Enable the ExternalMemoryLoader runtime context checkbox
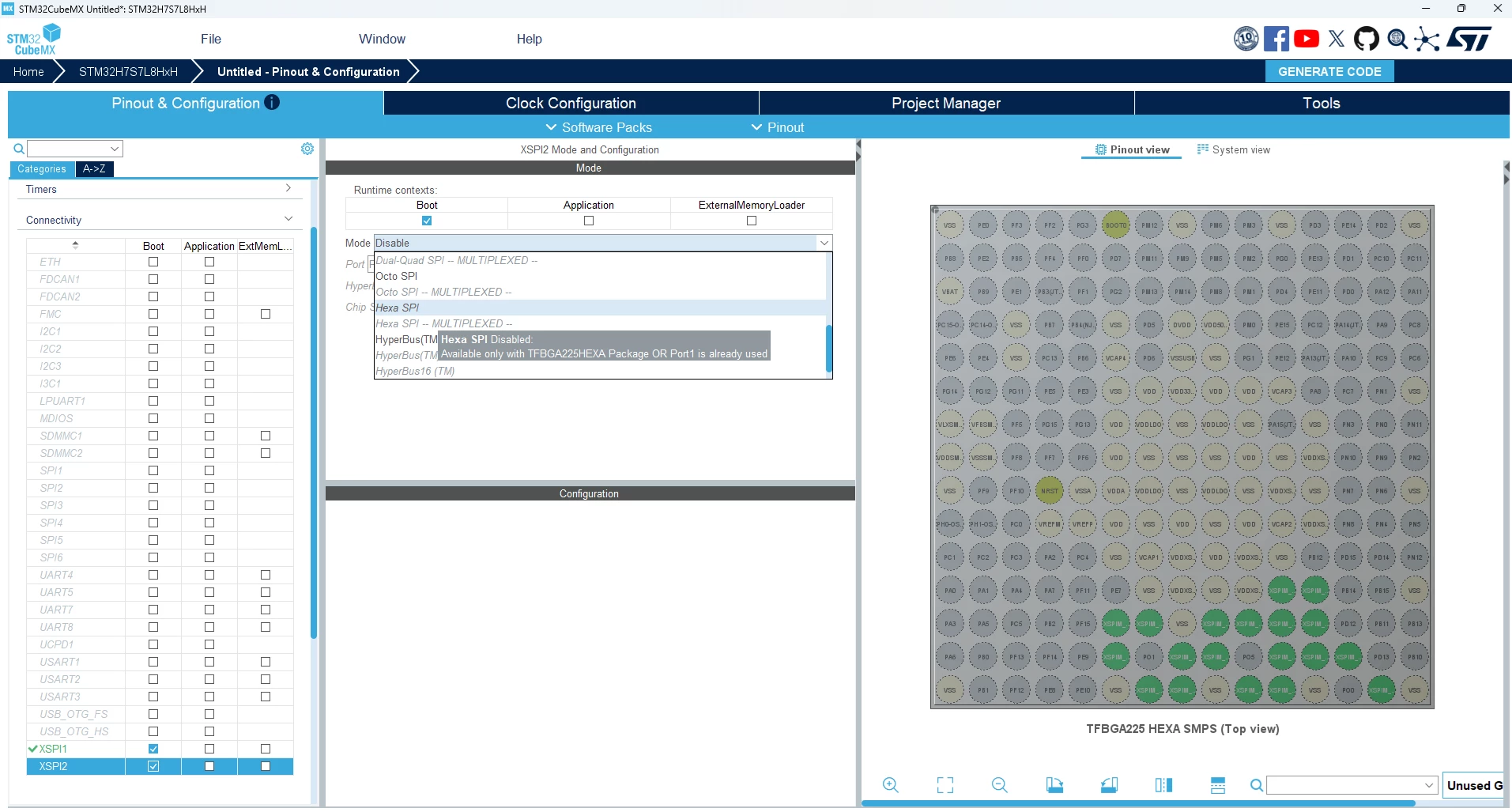 pos(752,221)
